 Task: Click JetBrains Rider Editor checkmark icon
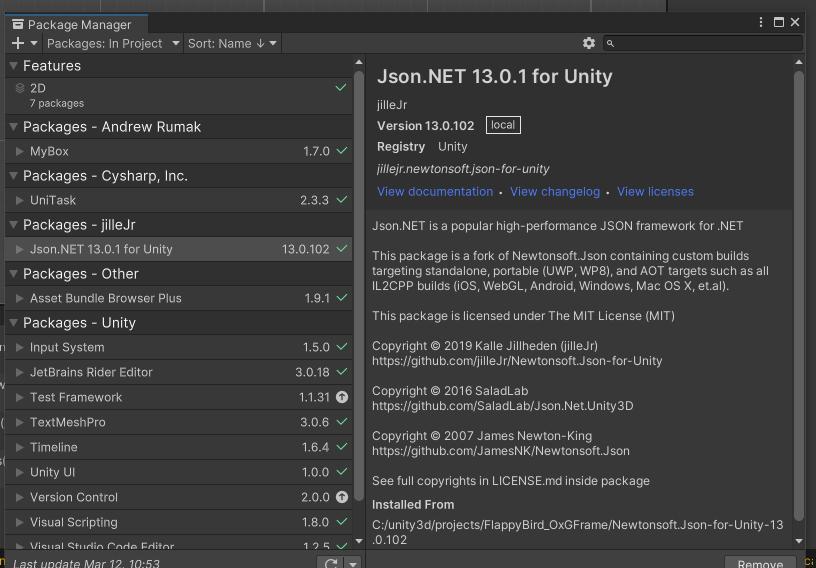(x=341, y=372)
